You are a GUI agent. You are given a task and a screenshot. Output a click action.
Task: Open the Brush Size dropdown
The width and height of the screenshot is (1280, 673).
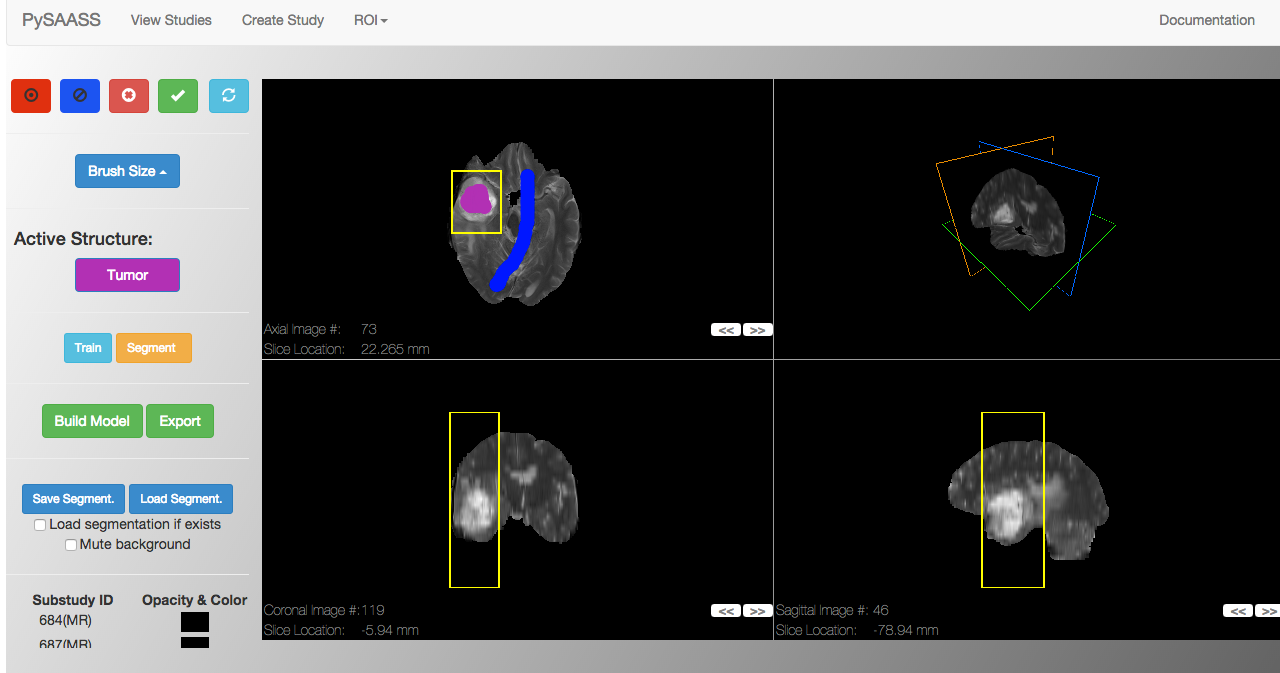[127, 171]
